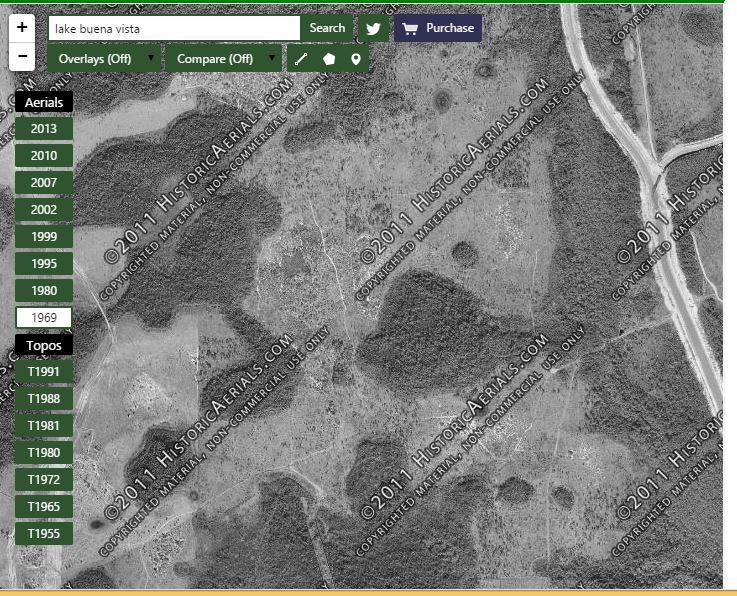Share via the Twitter bird icon
Screen dimensions: 737x596
(373, 29)
